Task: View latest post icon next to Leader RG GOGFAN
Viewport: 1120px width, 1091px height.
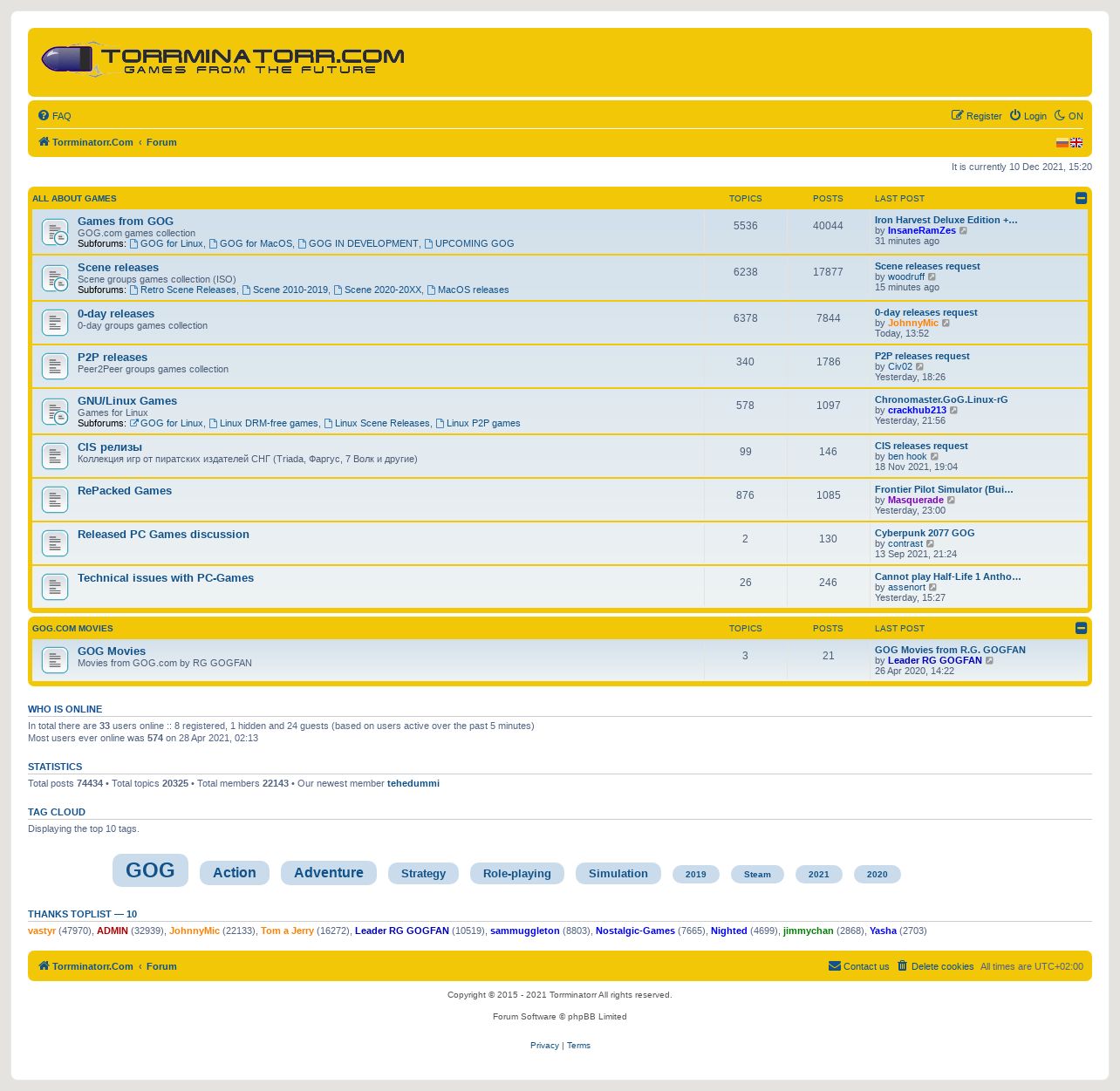Action: click(x=990, y=661)
